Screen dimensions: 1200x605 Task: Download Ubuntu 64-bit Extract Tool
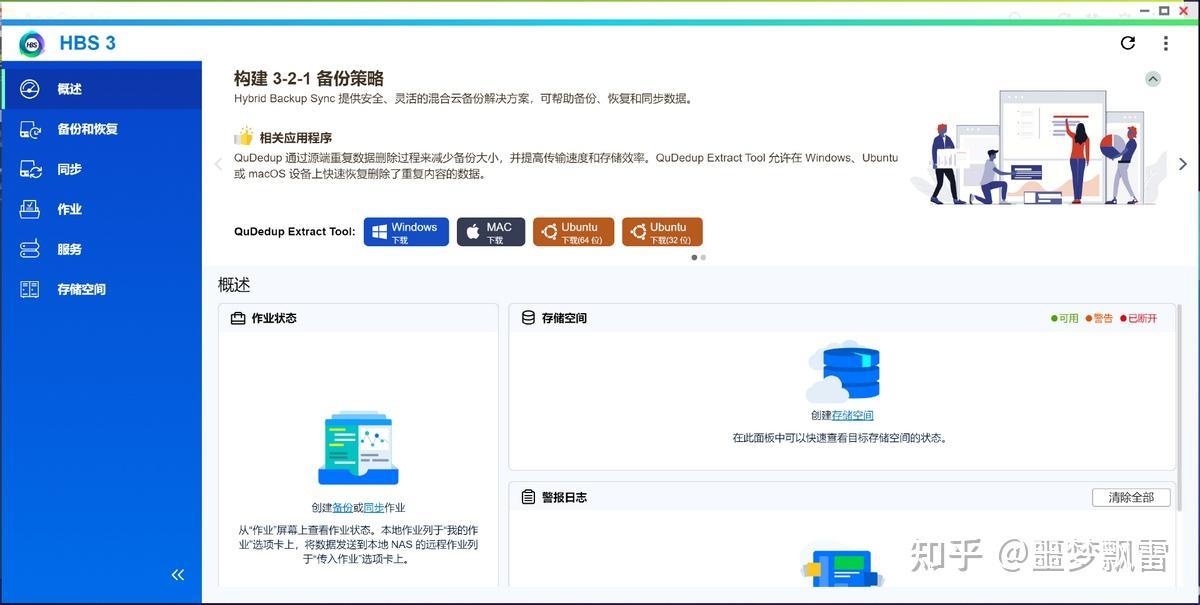click(x=573, y=232)
